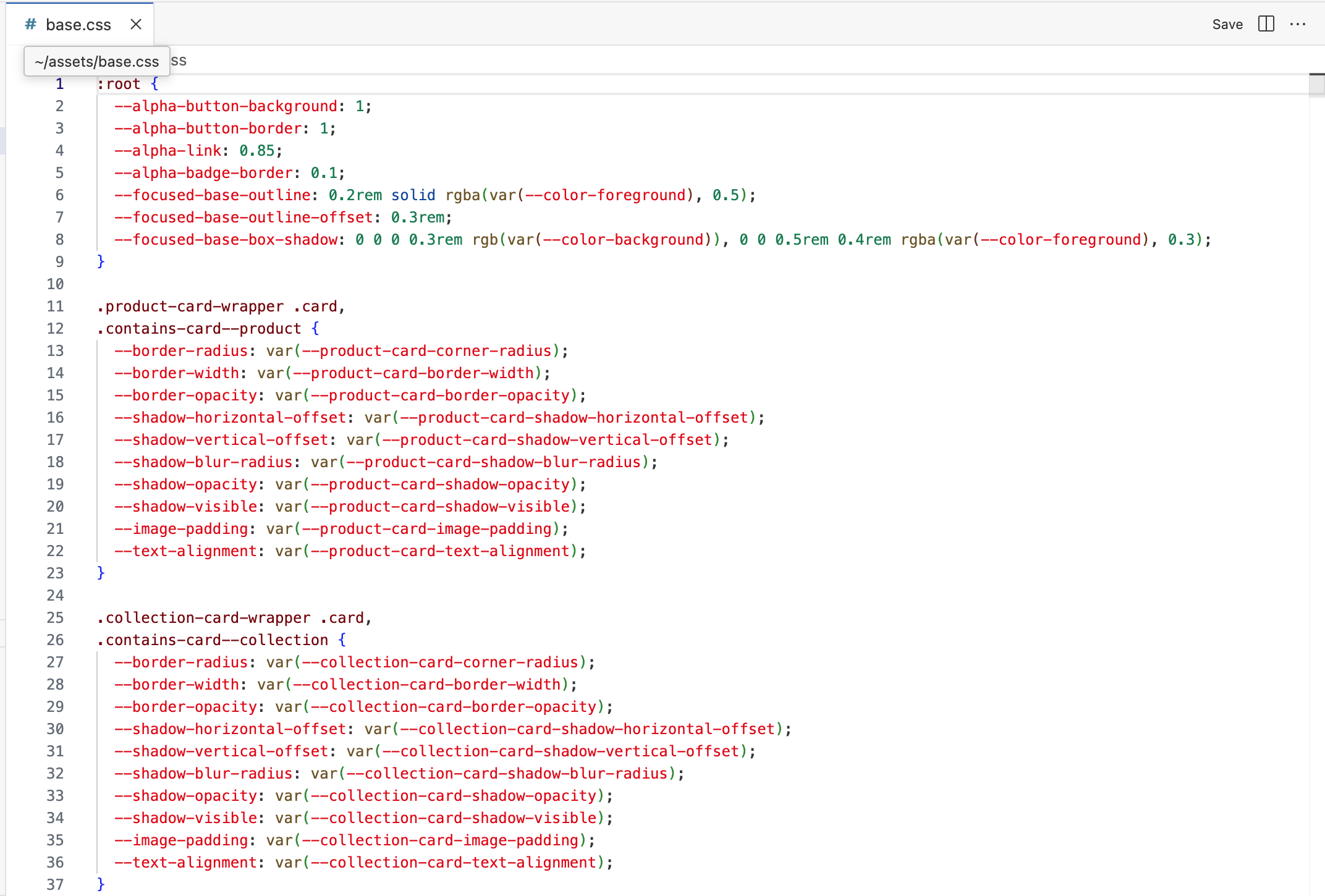Viewport: 1325px width, 896px height.
Task: Click the --alpha-link property
Action: (167, 151)
